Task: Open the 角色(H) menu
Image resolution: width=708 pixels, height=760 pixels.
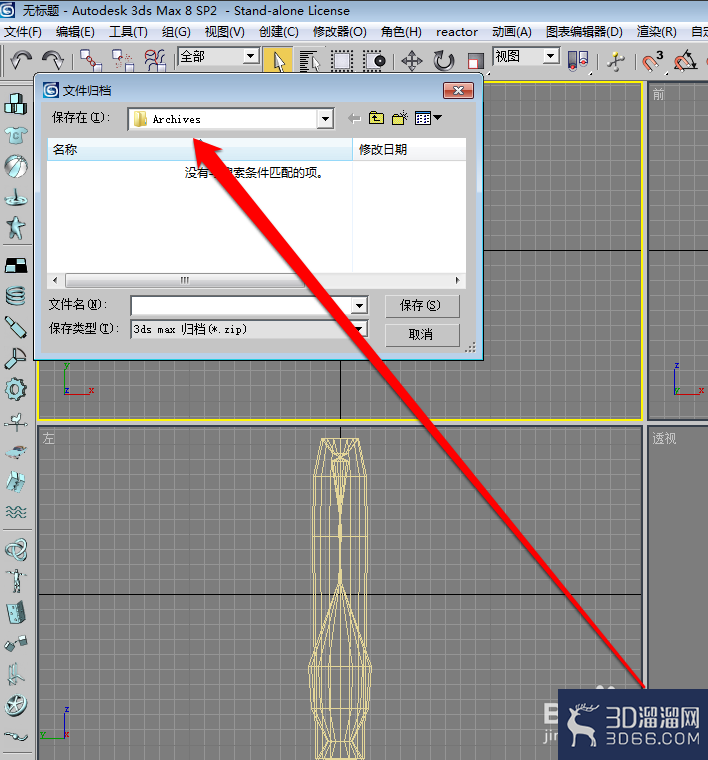Action: [x=401, y=32]
